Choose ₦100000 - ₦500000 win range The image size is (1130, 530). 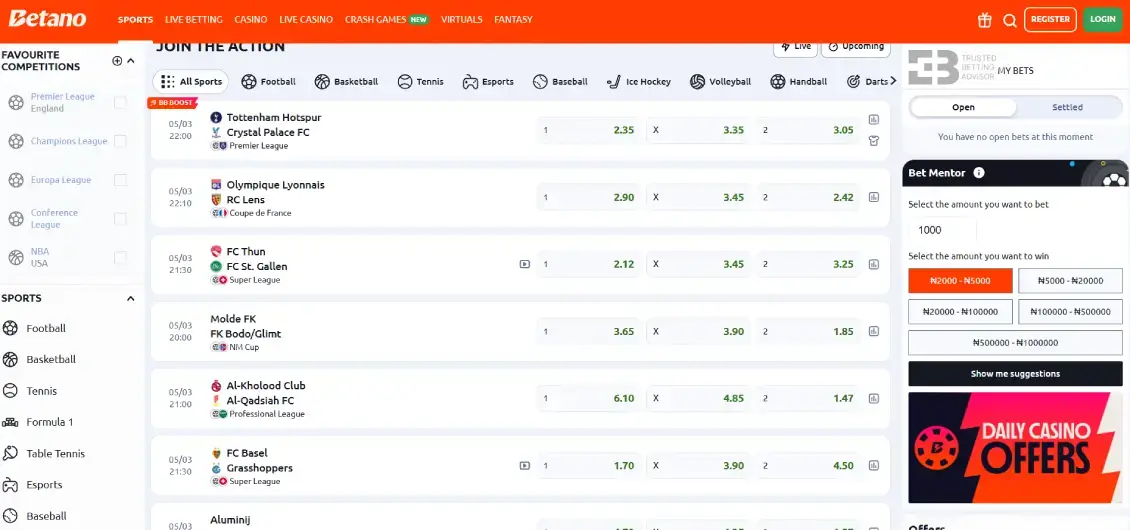point(1070,312)
